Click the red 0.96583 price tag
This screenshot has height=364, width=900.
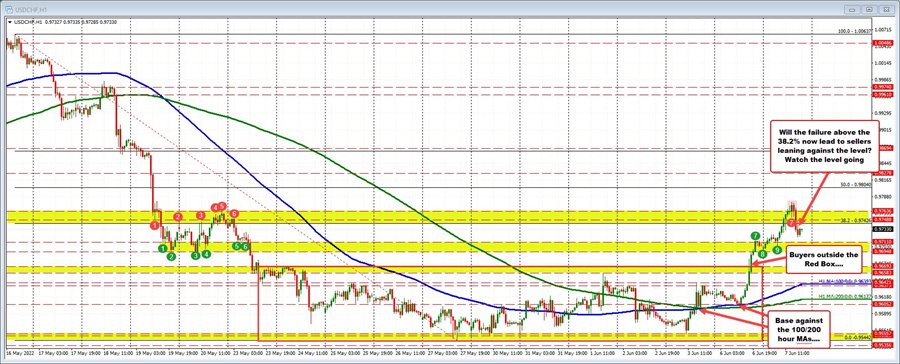pyautogui.click(x=883, y=273)
